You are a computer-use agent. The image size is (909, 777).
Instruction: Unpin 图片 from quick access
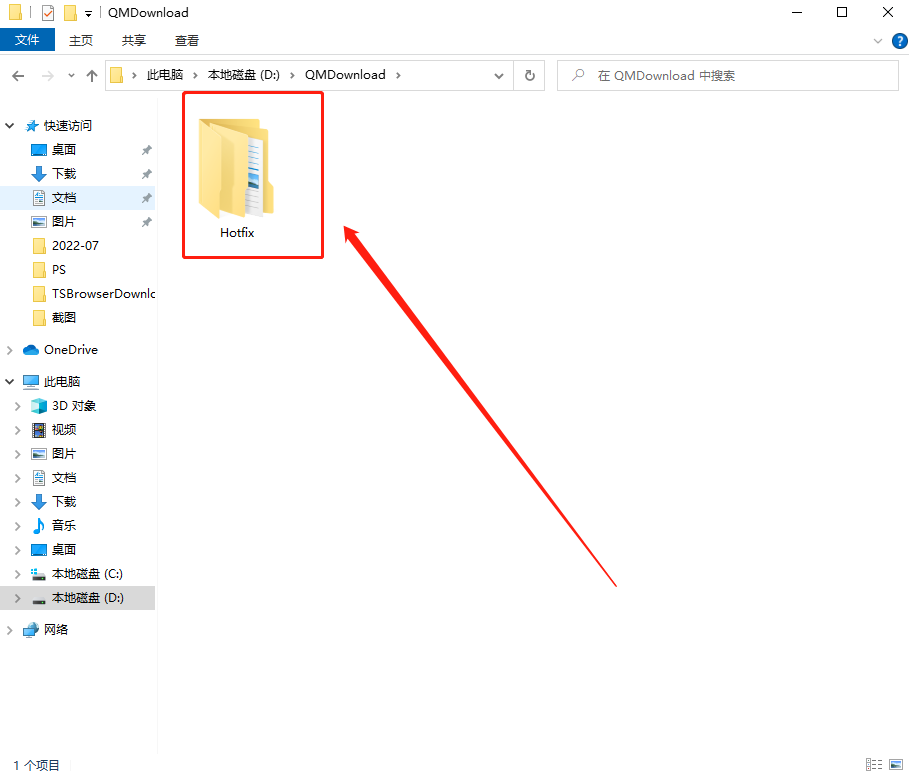click(x=147, y=221)
